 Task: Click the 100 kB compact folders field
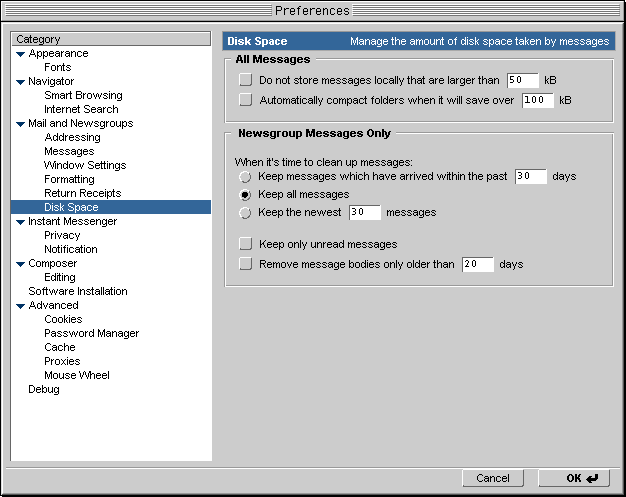(538, 100)
